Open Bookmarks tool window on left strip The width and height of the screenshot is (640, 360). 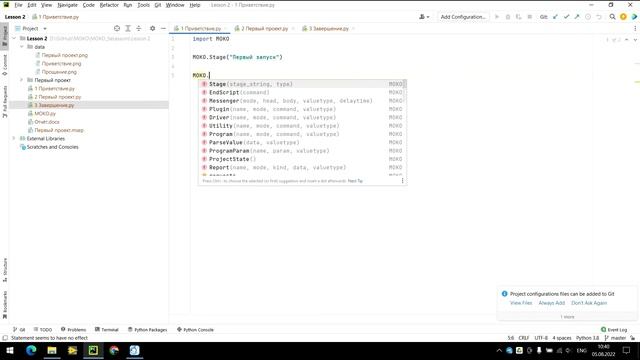[4, 304]
